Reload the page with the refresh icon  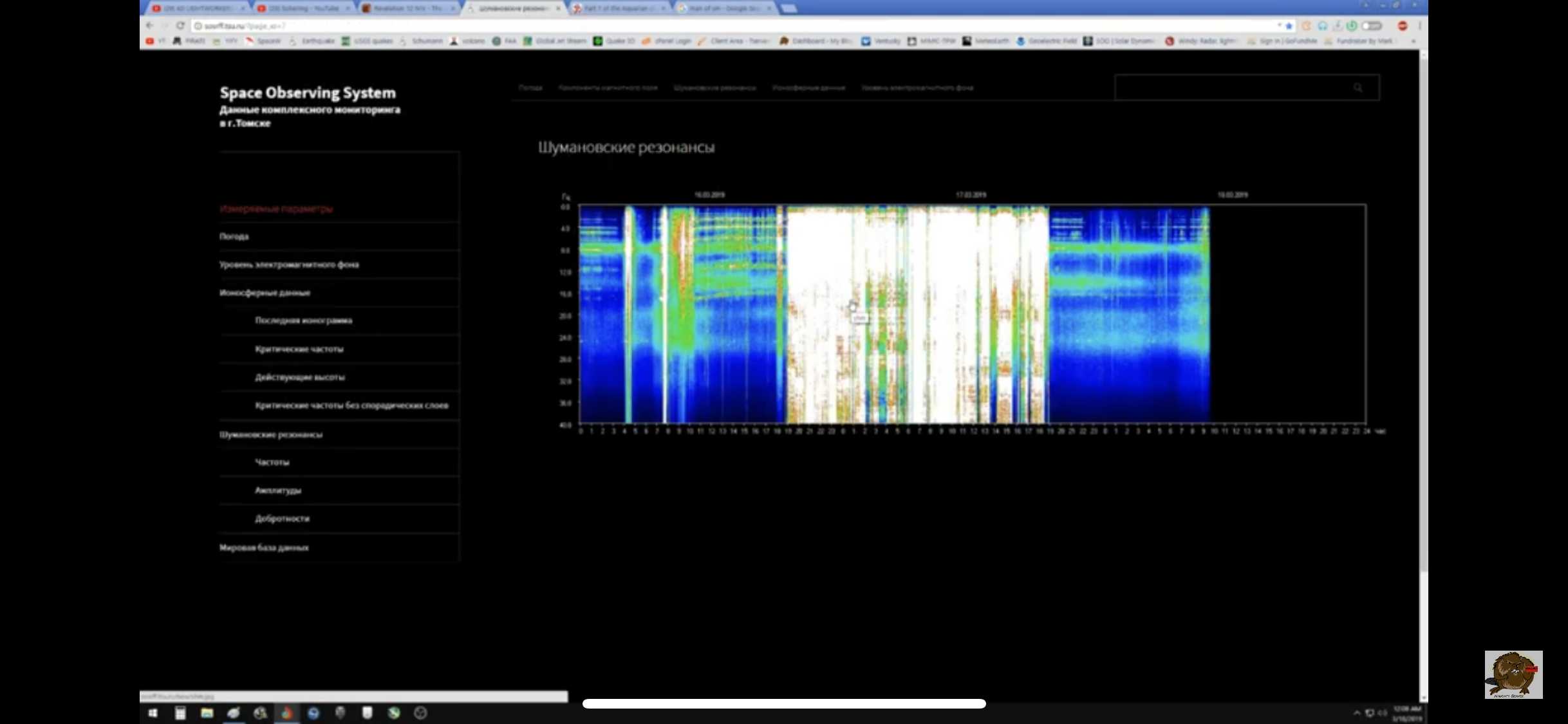click(180, 26)
